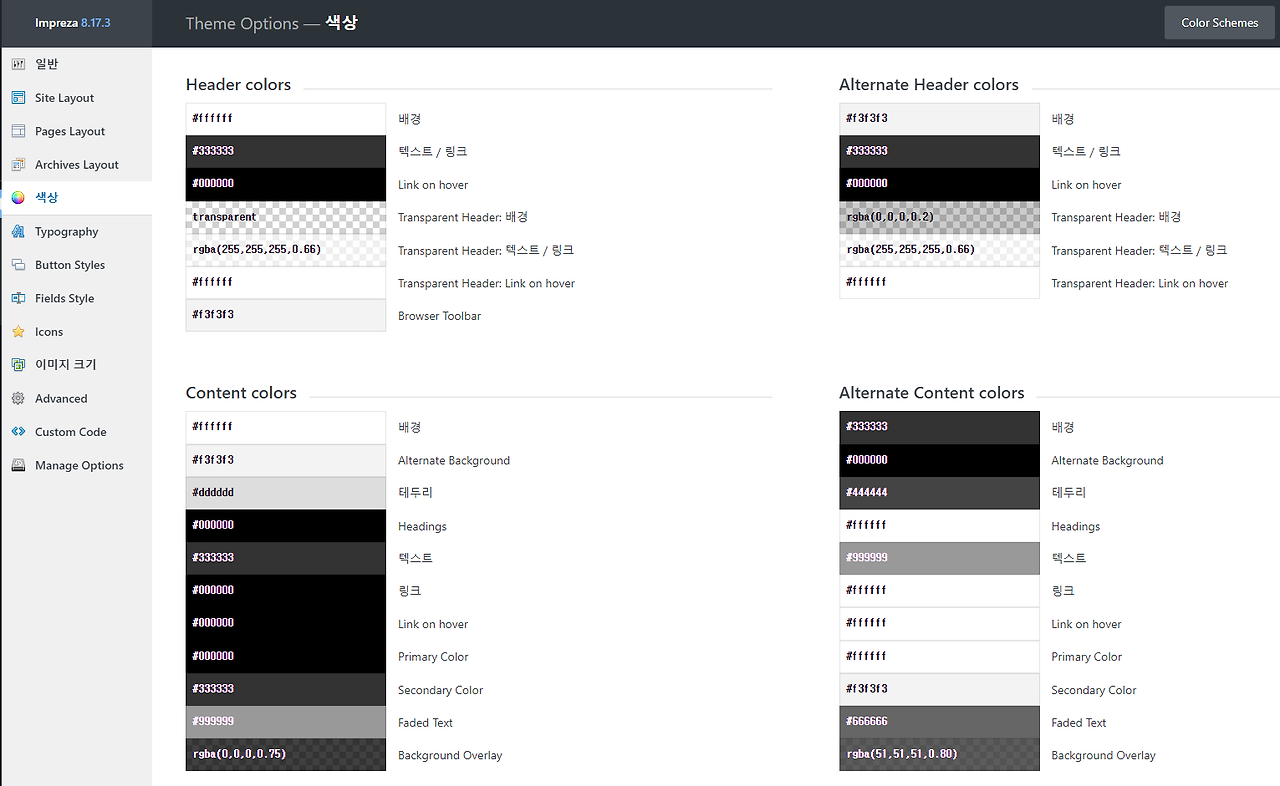Change Alternate Content Headings color field

(x=939, y=526)
